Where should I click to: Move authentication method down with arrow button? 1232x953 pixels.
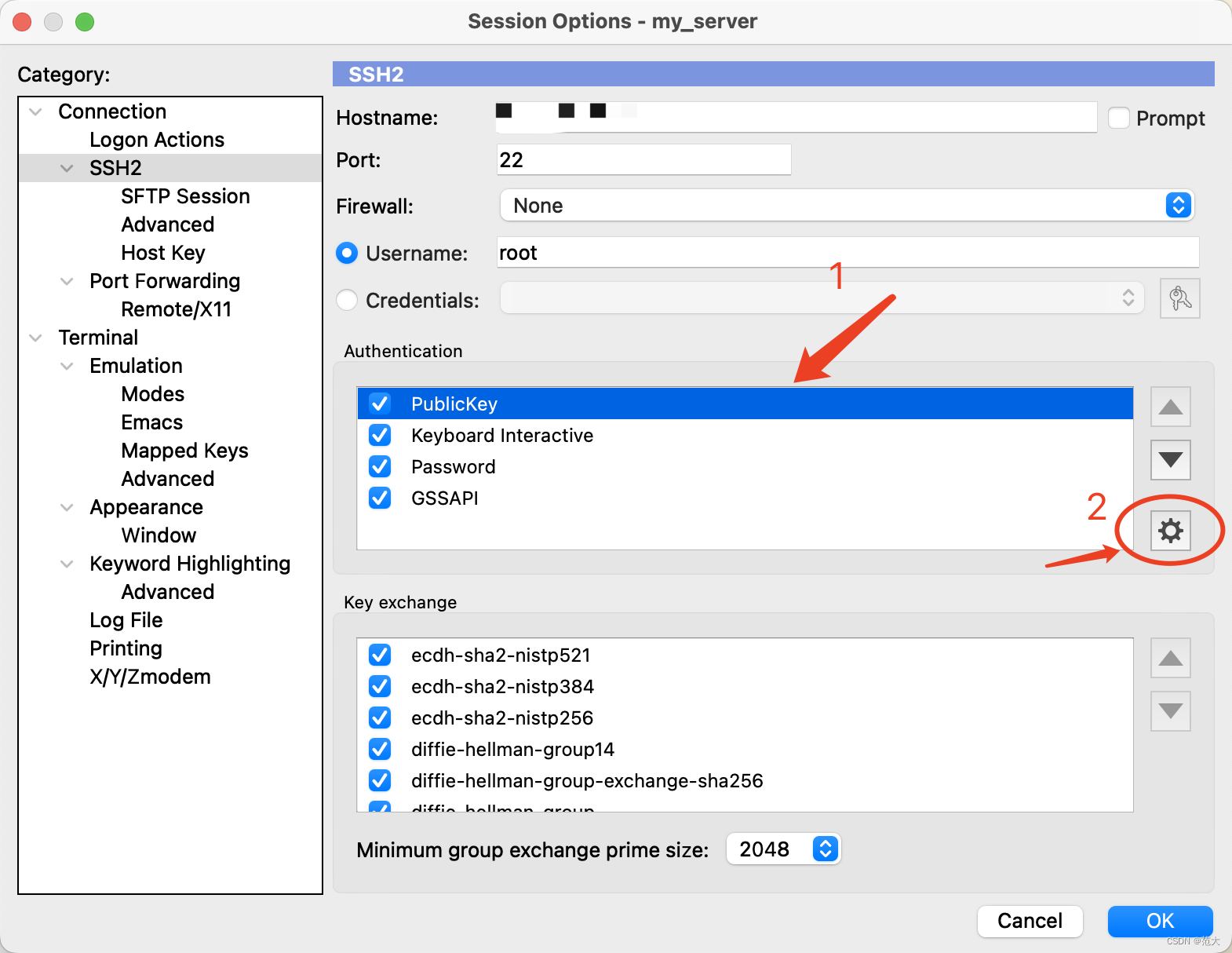[1170, 459]
